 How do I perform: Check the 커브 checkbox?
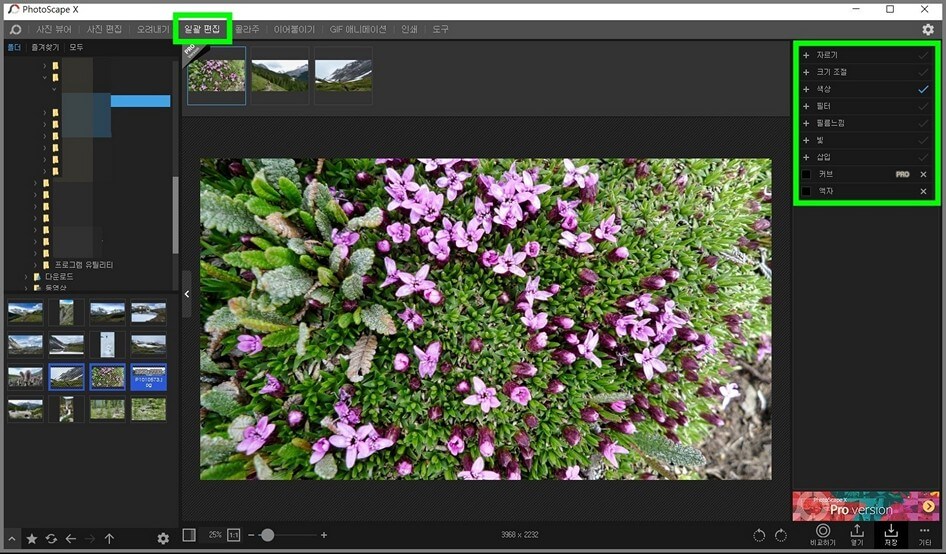pyautogui.click(x=806, y=174)
